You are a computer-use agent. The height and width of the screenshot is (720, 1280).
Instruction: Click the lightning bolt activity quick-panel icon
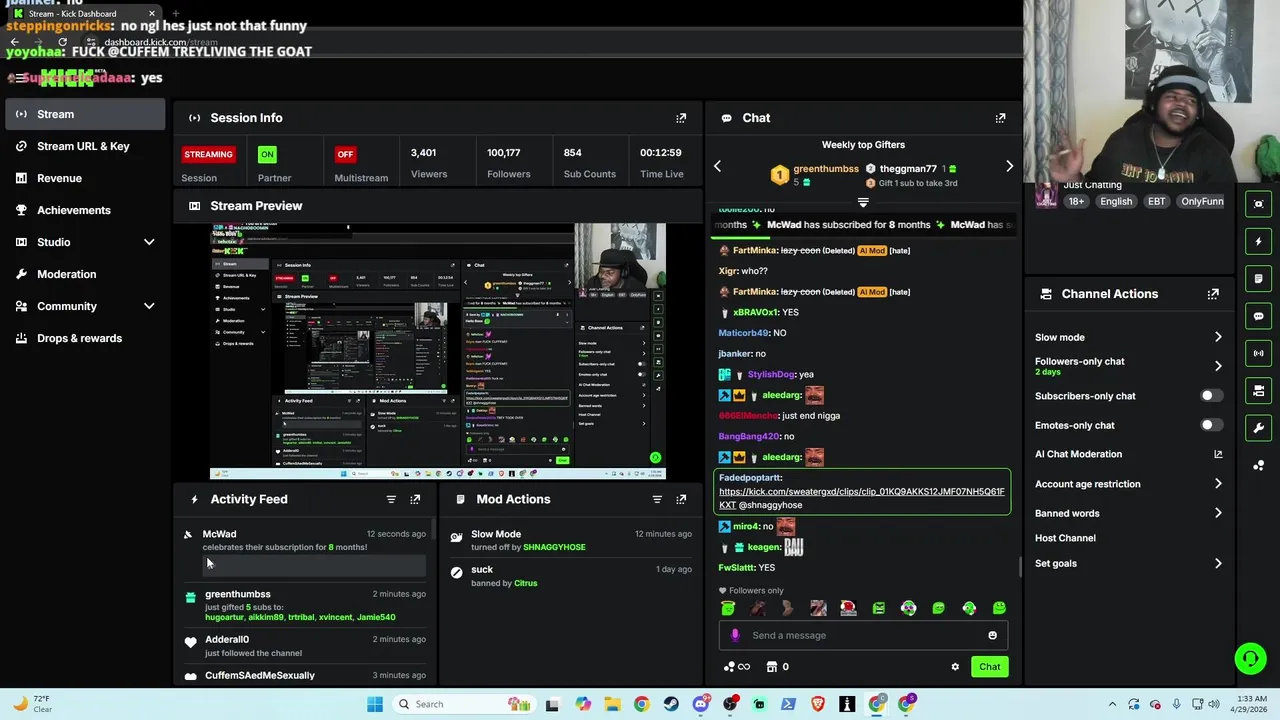[x=1259, y=241]
